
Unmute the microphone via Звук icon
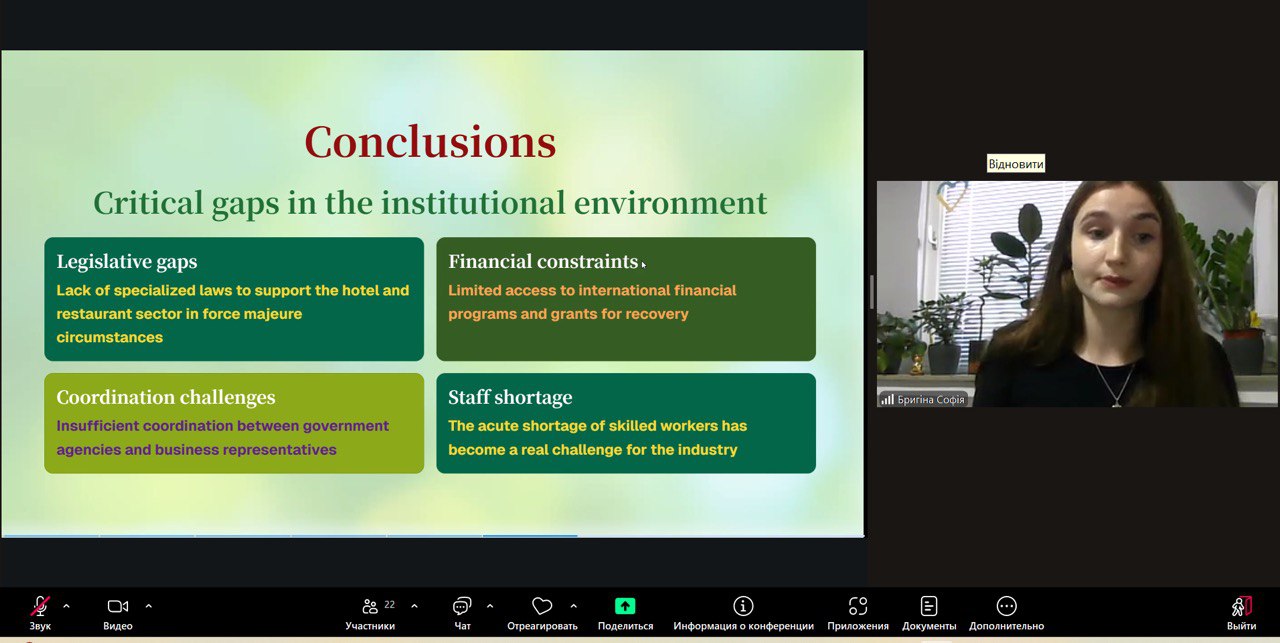coord(40,607)
